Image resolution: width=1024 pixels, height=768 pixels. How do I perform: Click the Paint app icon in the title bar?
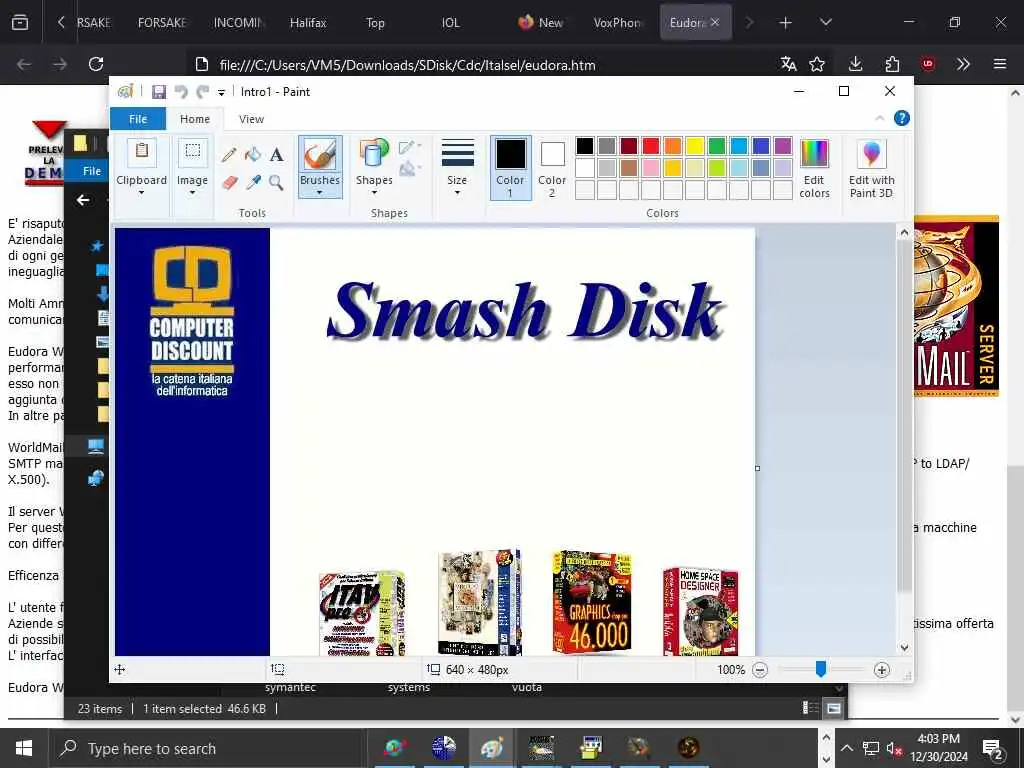(125, 91)
